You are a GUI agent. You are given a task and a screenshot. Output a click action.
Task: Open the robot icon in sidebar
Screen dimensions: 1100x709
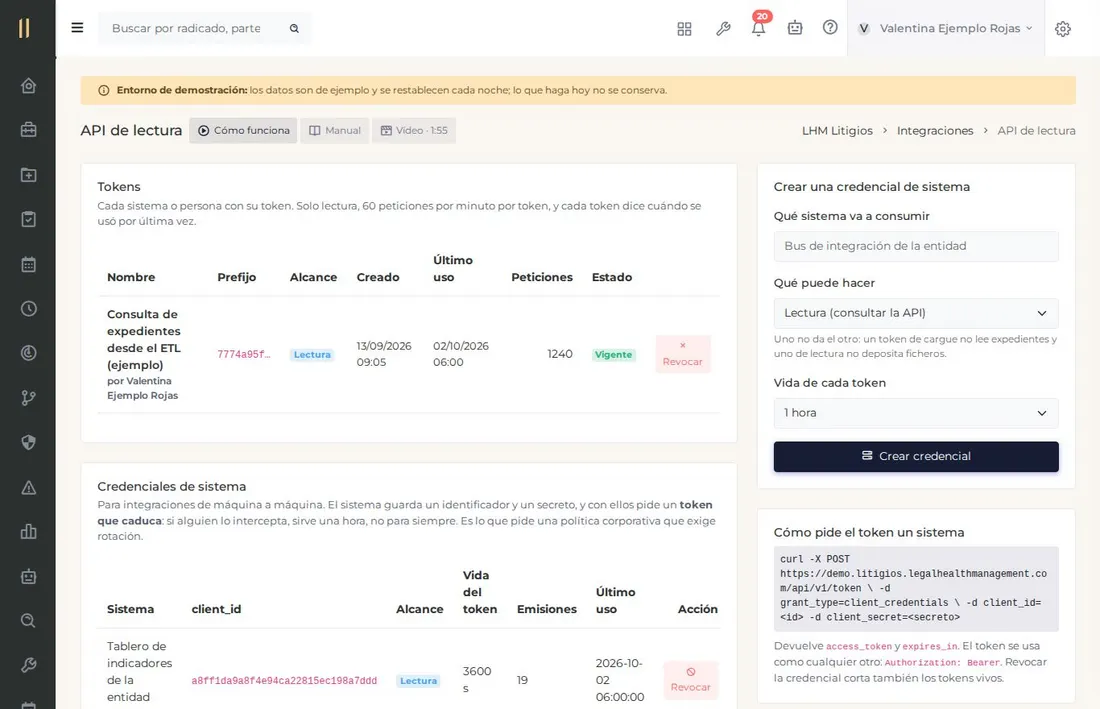click(x=28, y=576)
